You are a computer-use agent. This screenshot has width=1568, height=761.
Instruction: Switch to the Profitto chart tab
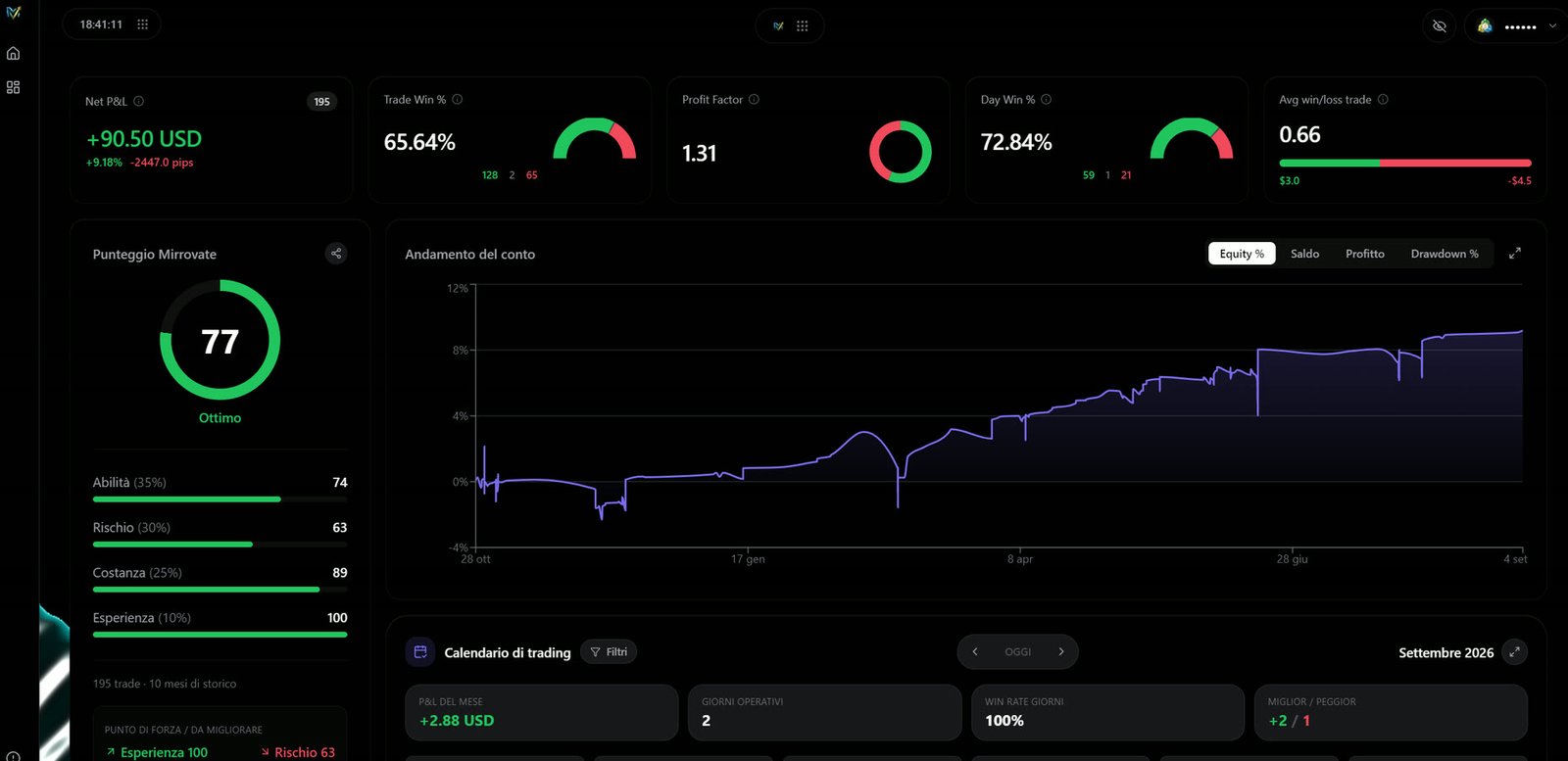click(1364, 254)
